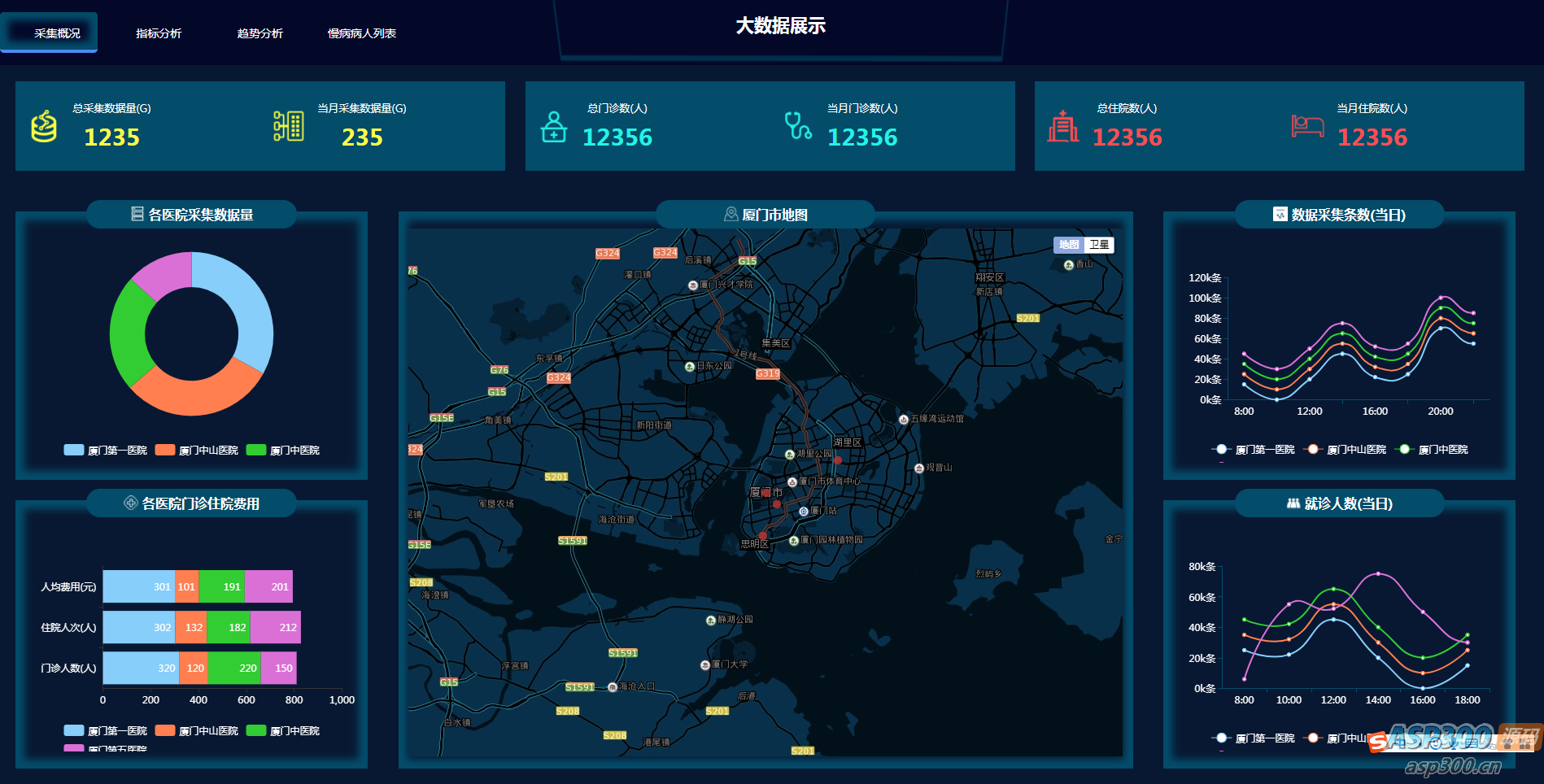
Task: Click the 320 bar segment in 门诊人数
Action: 141,668
